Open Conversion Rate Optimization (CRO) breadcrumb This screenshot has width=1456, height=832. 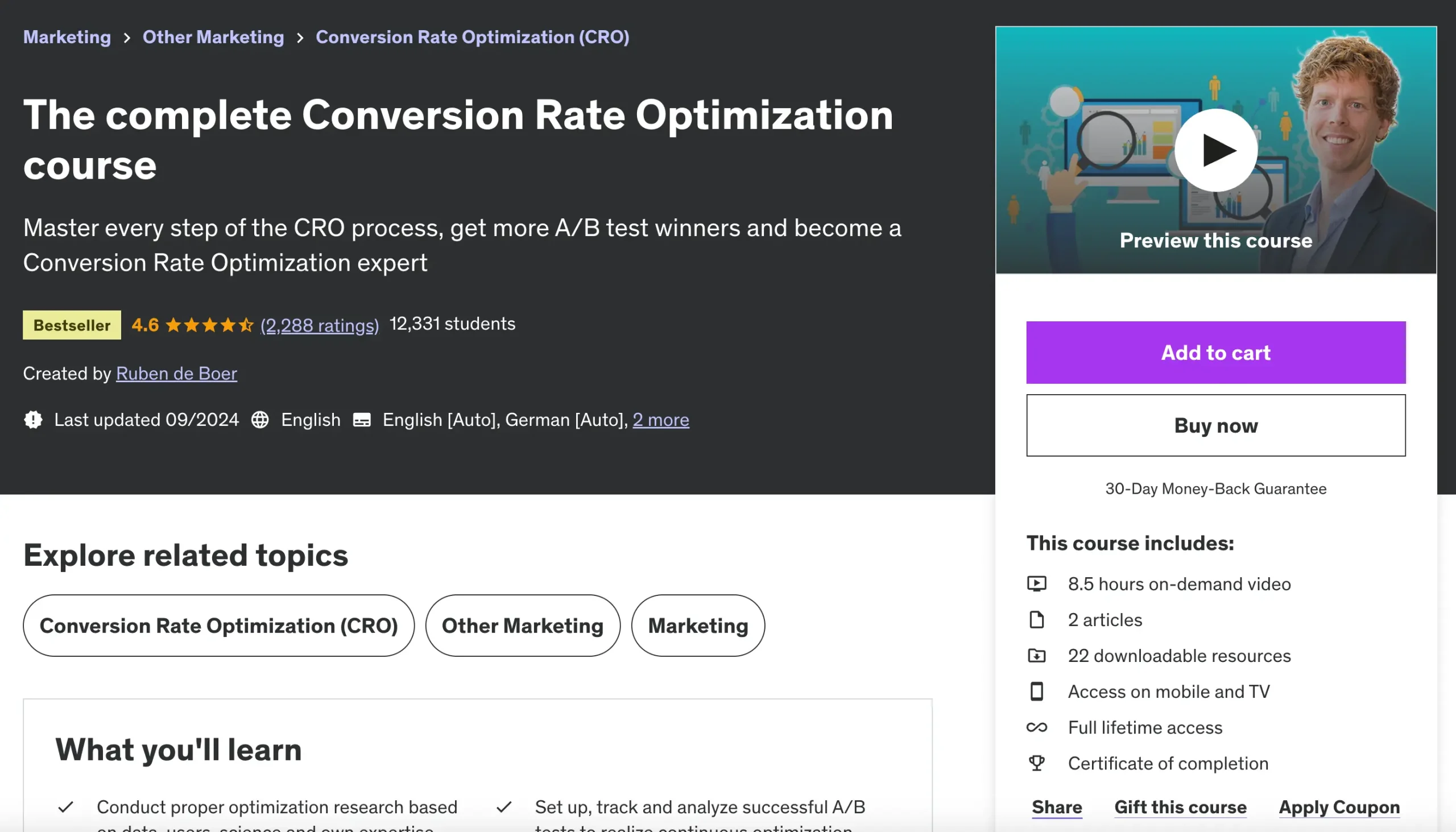(472, 37)
